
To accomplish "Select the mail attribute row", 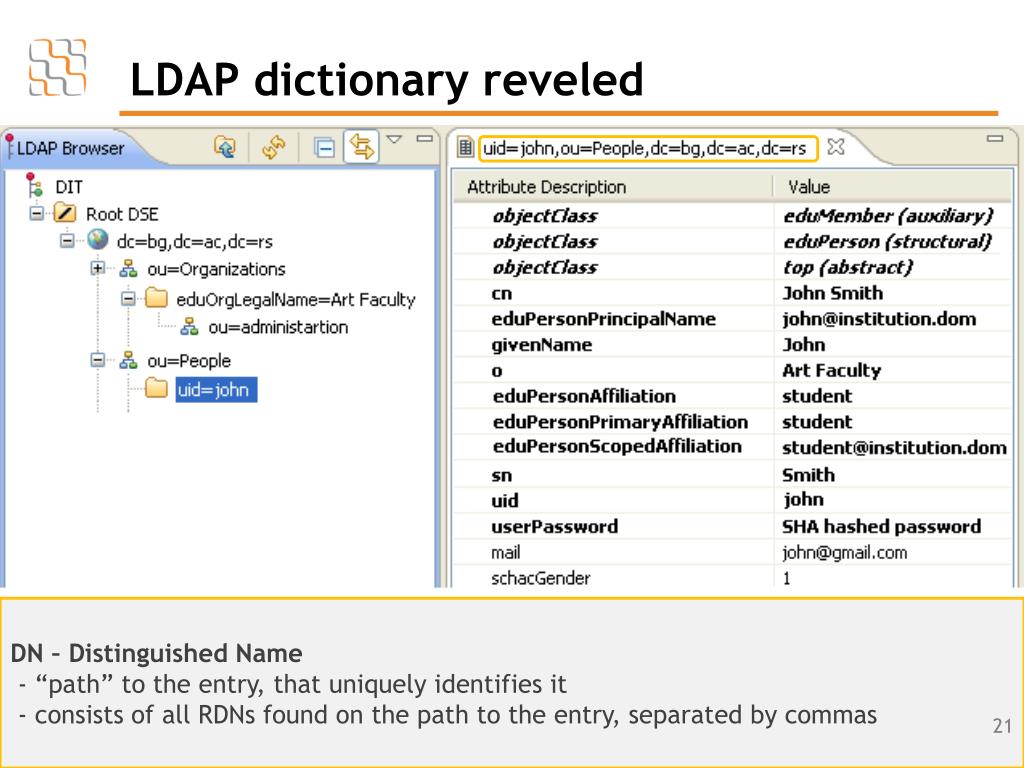I will coord(733,552).
